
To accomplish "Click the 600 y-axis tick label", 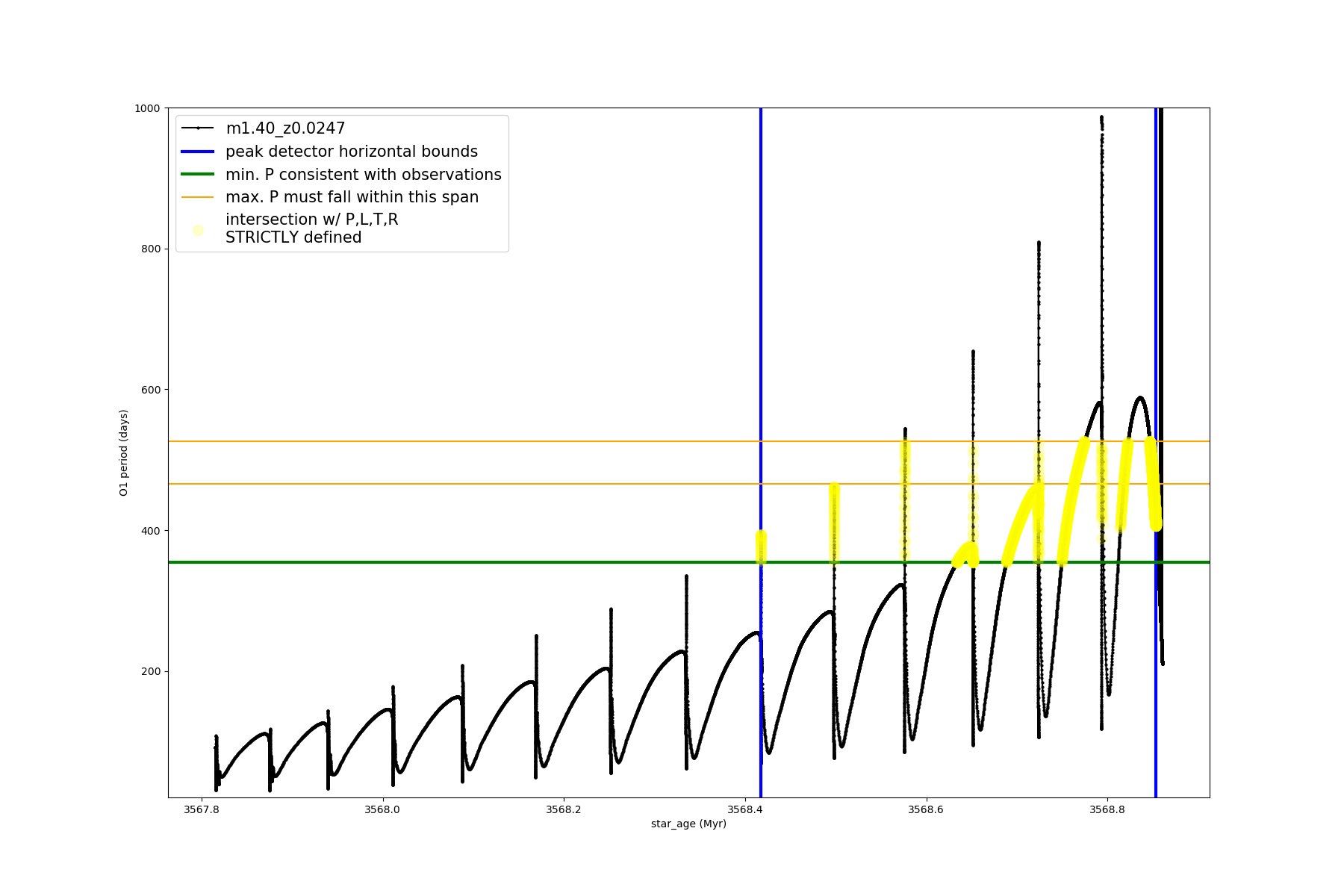I will [151, 390].
